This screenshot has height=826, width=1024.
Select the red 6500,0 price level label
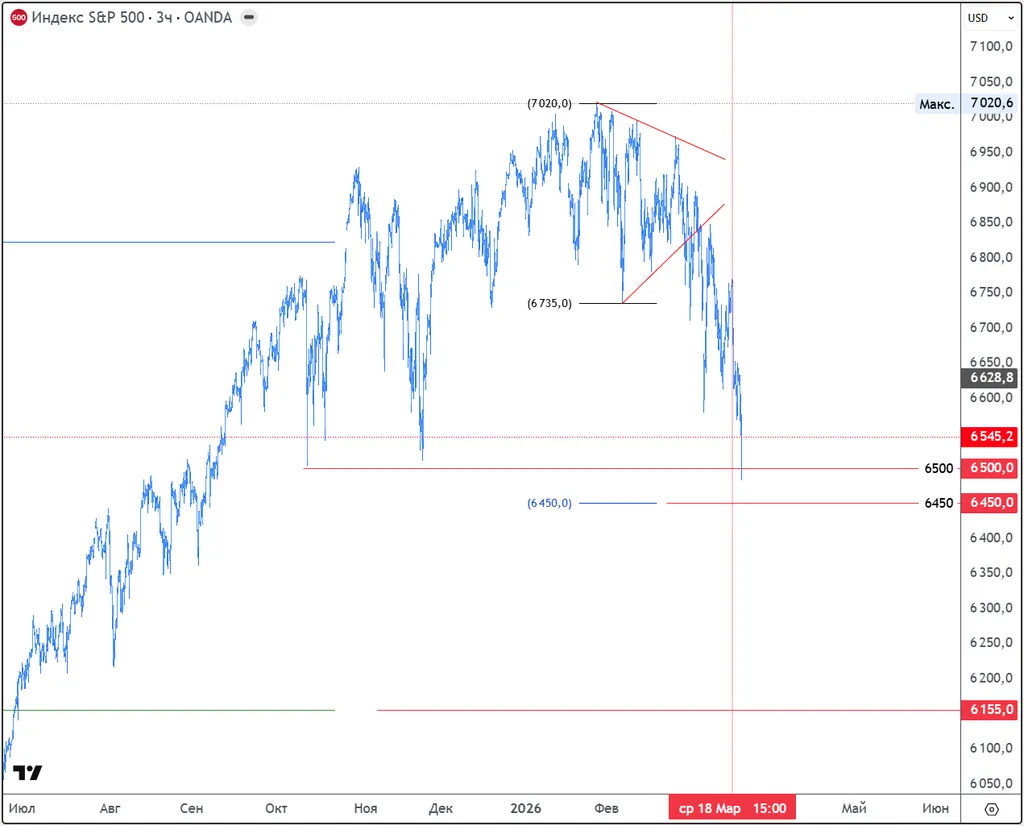(991, 468)
